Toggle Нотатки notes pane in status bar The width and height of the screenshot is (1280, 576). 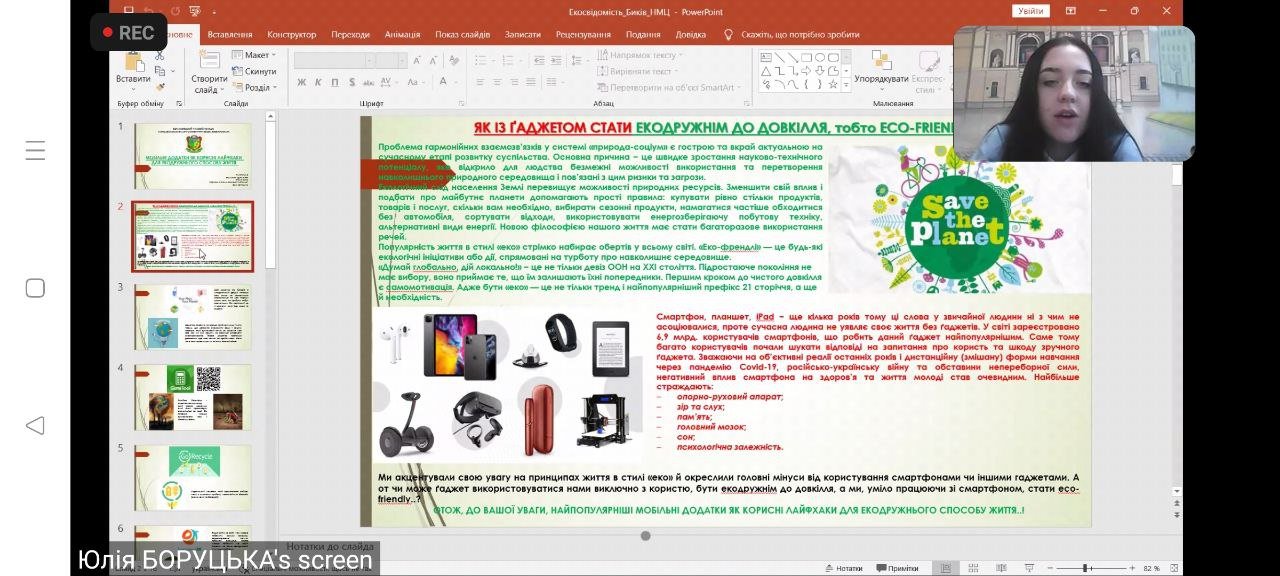tap(843, 568)
